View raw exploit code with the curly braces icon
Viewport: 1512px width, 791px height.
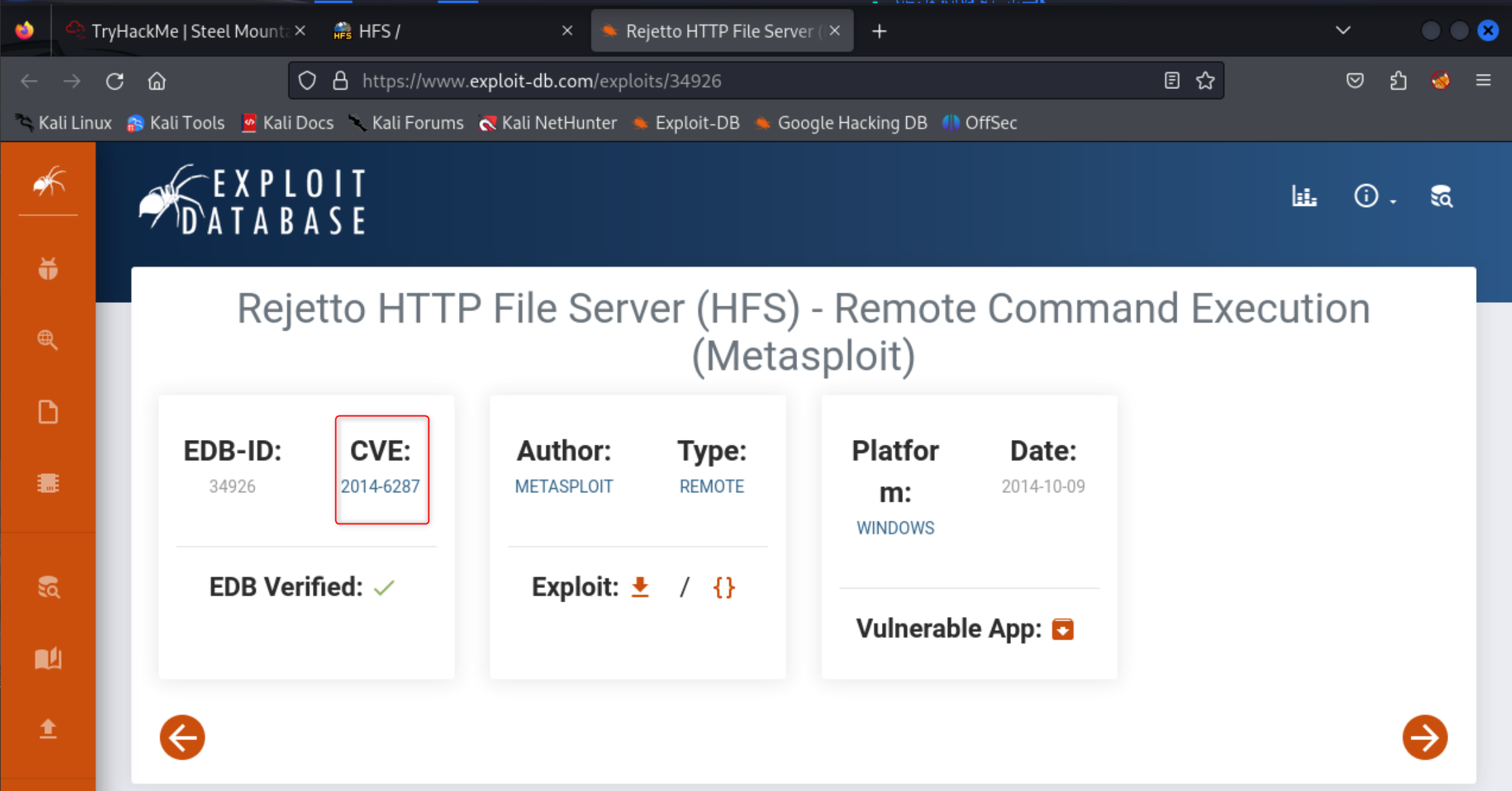click(724, 587)
